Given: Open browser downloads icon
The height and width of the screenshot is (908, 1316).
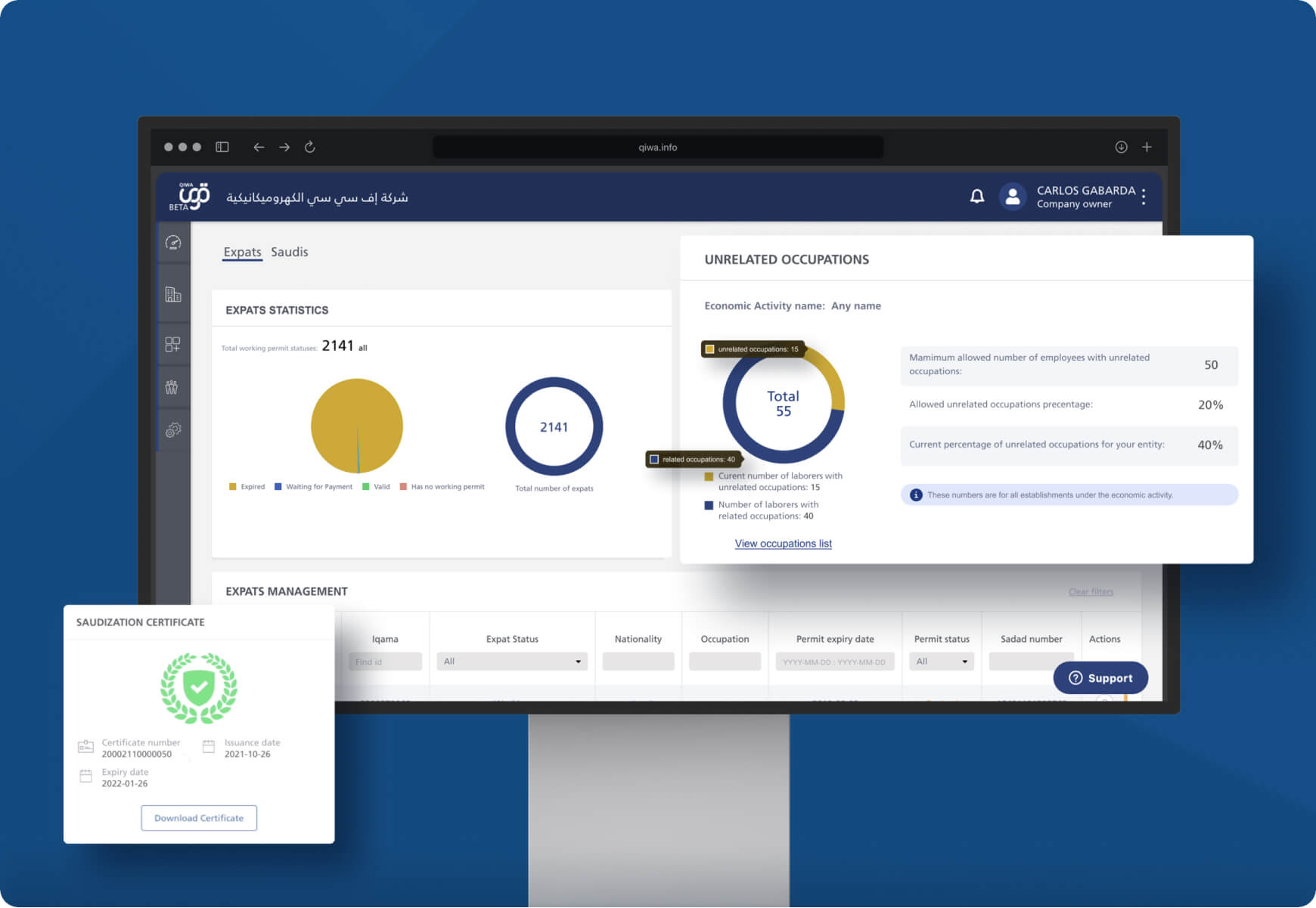Looking at the screenshot, I should (1121, 147).
